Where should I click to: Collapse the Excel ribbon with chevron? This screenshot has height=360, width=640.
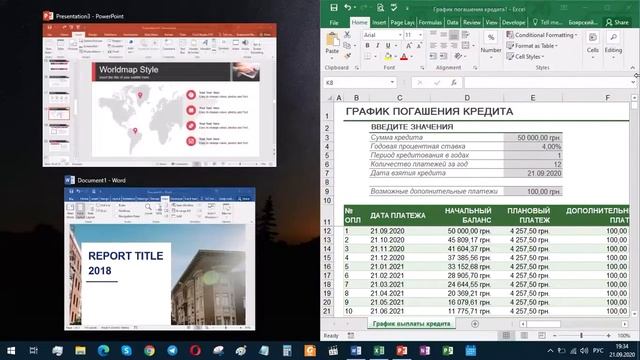(x=633, y=68)
